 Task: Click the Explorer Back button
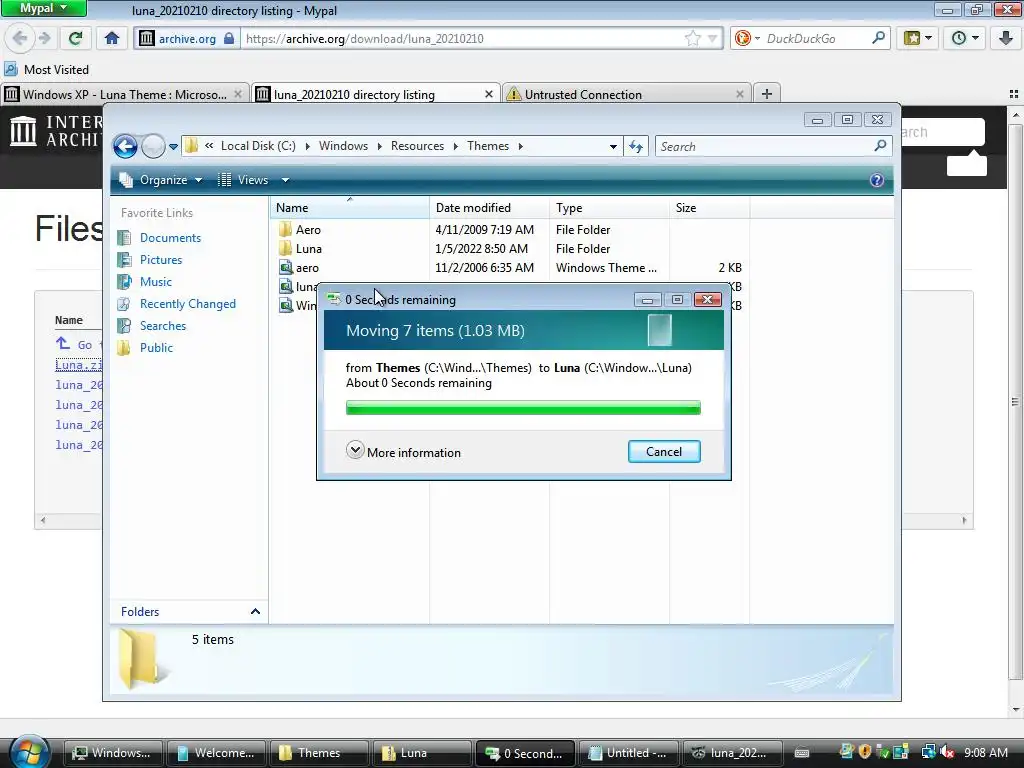[x=125, y=146]
